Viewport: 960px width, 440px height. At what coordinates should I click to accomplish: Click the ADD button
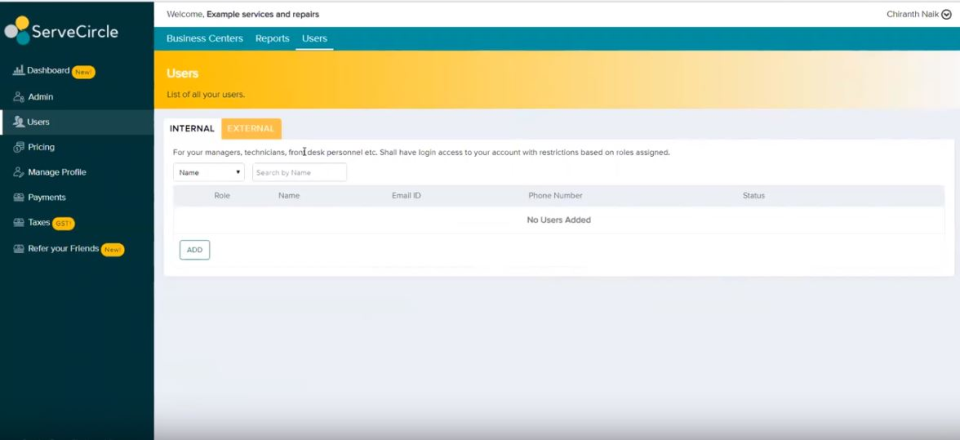pos(194,250)
